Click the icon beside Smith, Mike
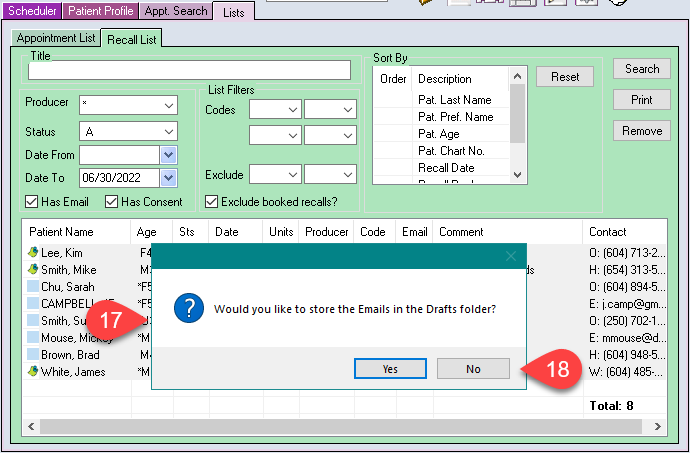690x453 pixels. pos(33,269)
